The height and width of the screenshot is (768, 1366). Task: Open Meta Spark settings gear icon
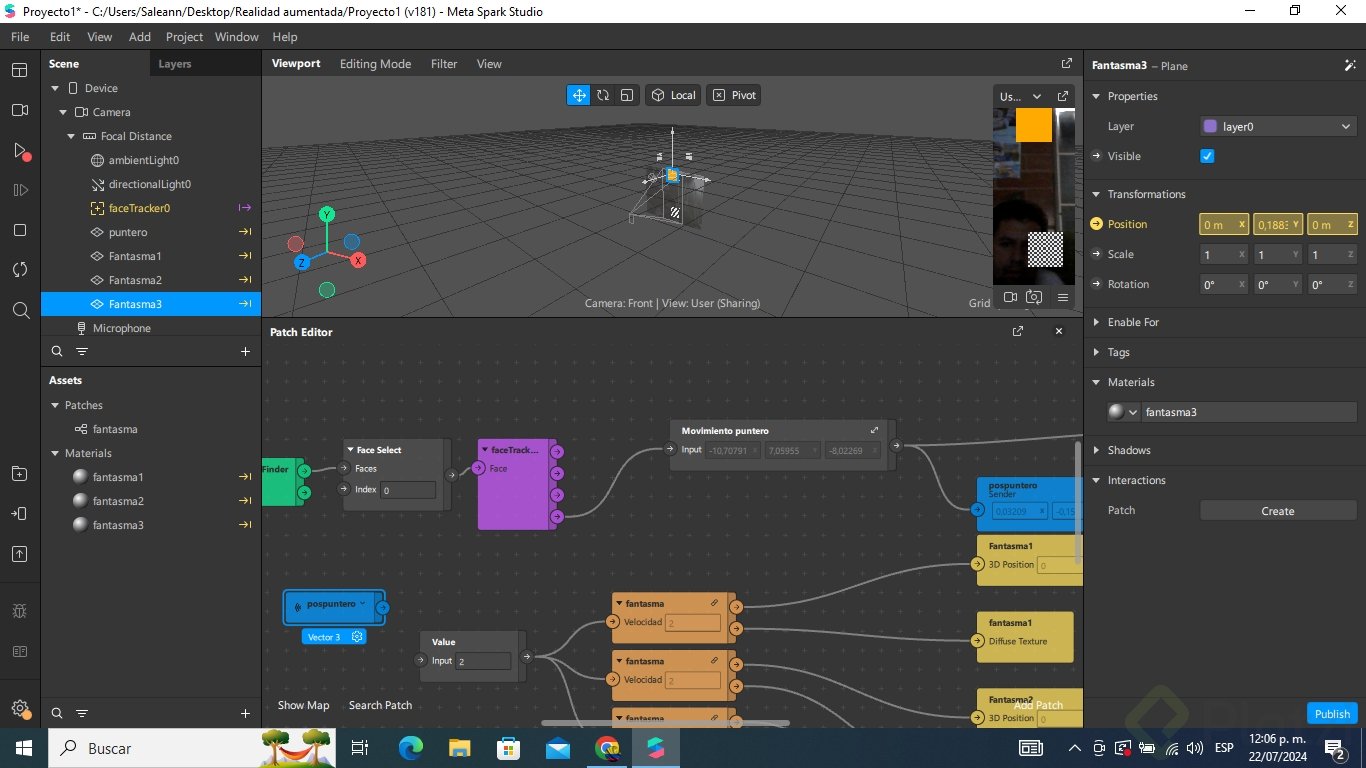20,708
